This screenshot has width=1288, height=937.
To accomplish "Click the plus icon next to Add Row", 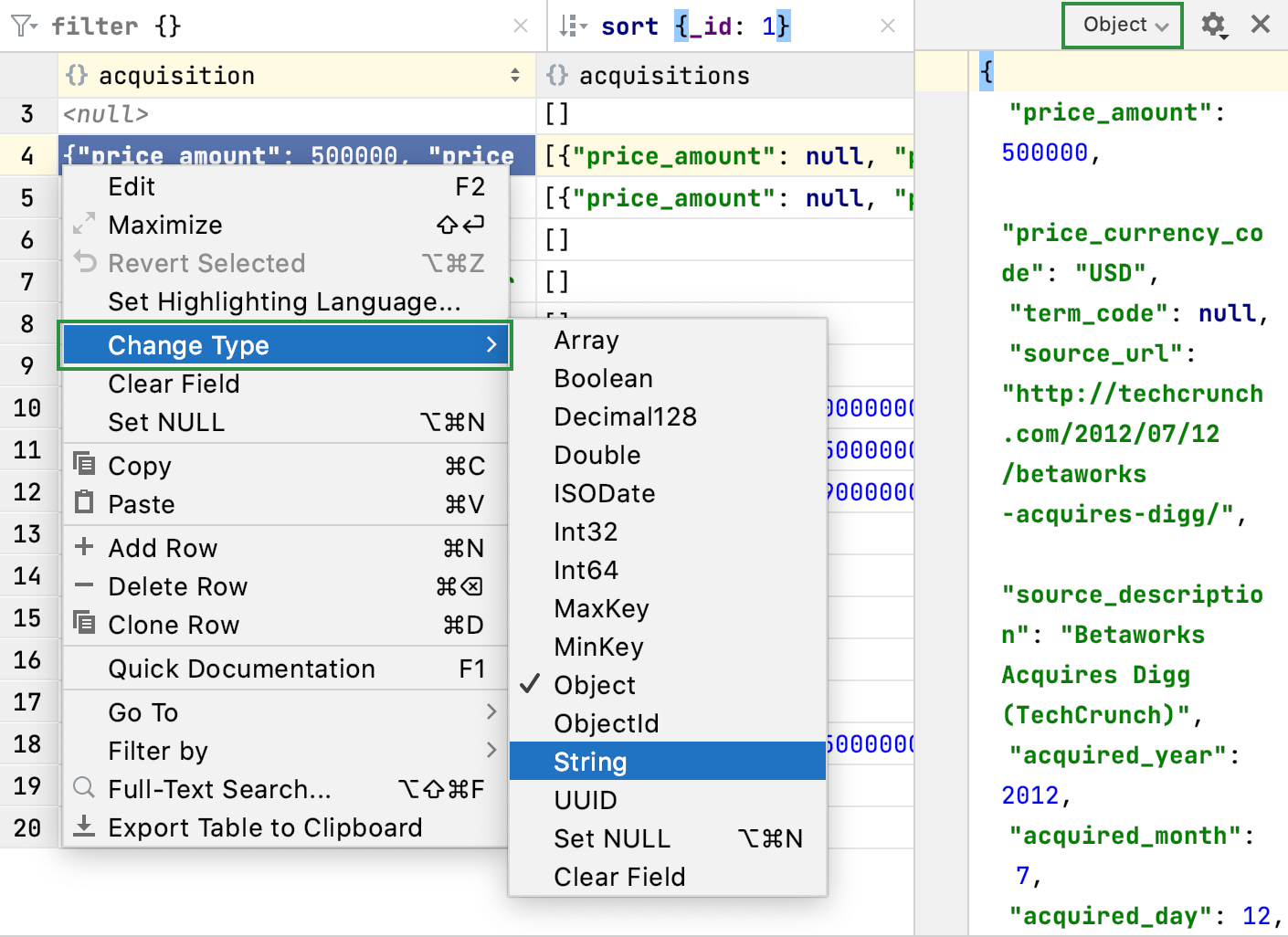I will click(x=83, y=547).
